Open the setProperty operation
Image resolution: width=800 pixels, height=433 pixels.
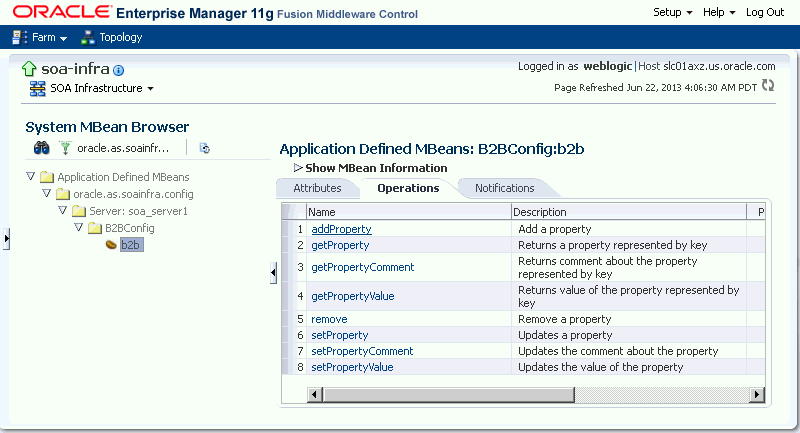[x=340, y=335]
